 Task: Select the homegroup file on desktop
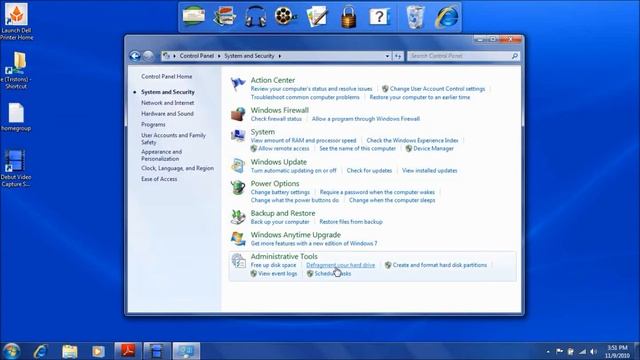(16, 117)
